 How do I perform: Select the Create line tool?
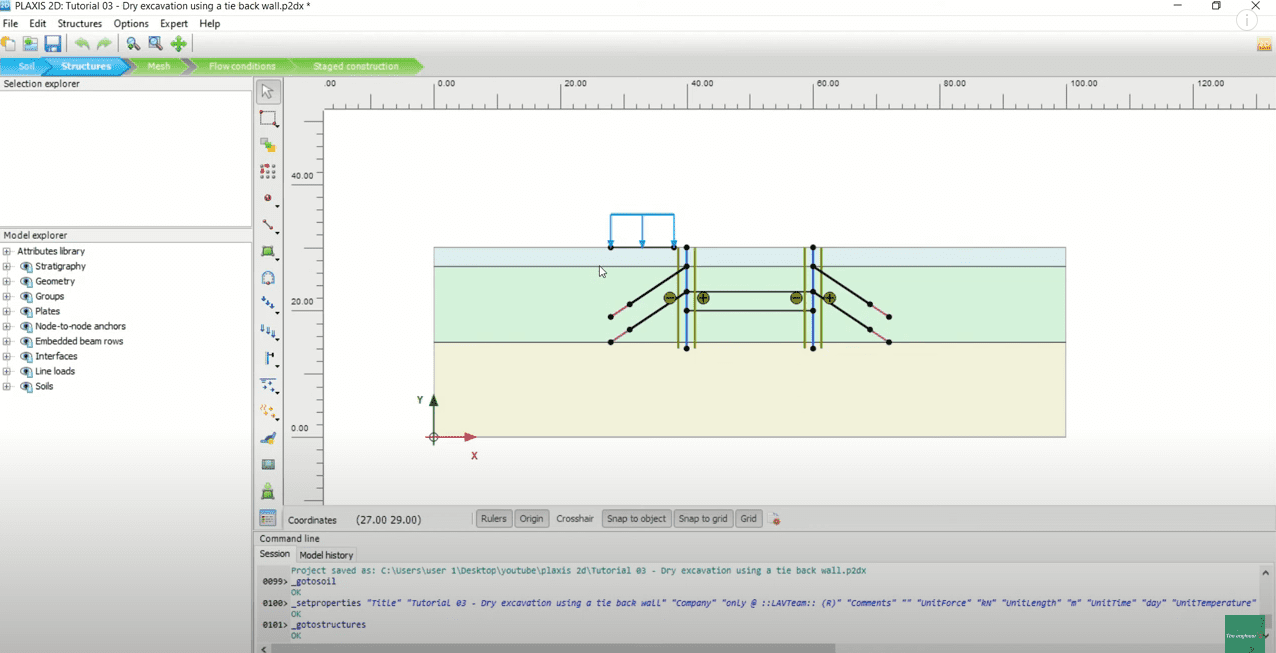(269, 227)
